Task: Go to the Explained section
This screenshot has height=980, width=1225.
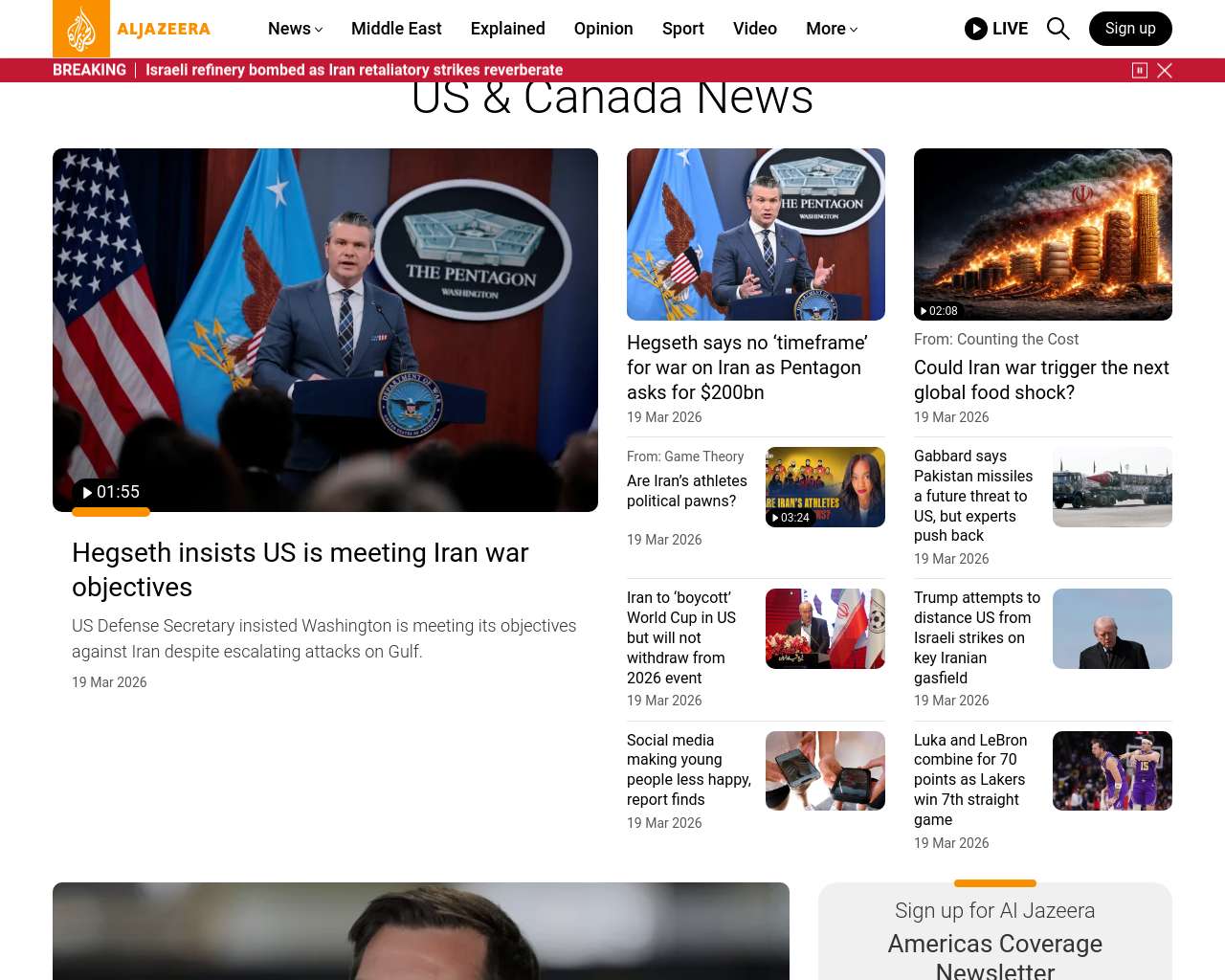Action: click(508, 29)
